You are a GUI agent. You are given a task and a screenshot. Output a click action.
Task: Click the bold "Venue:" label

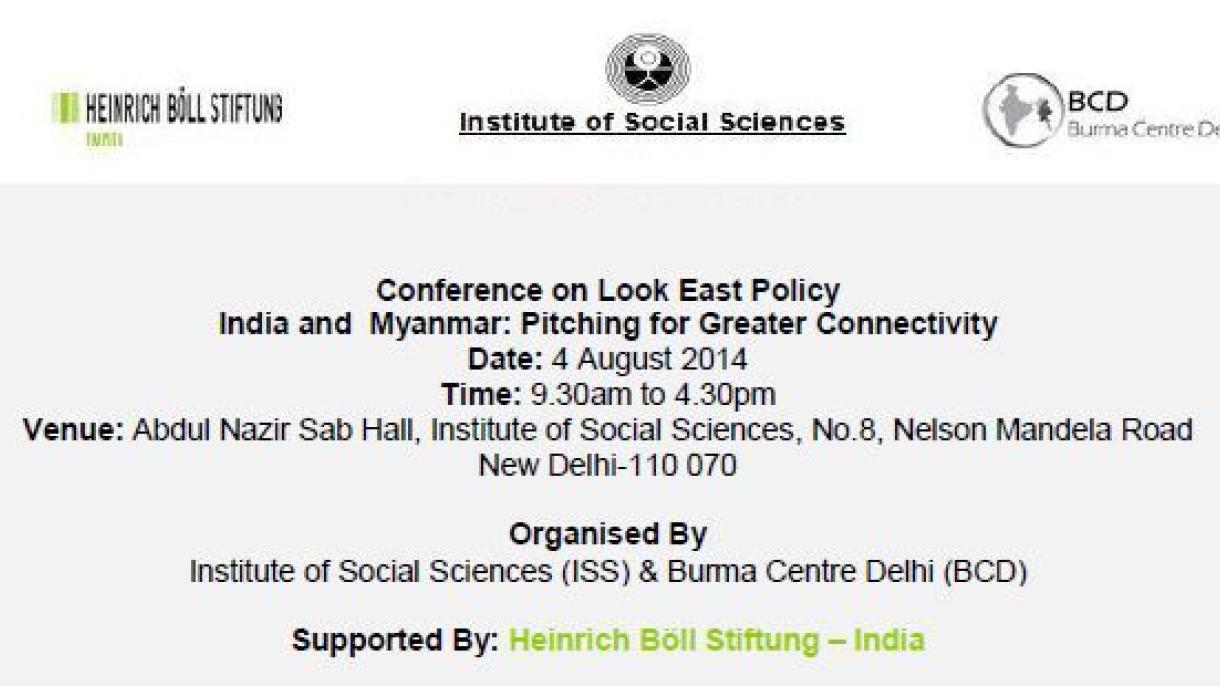tap(74, 430)
